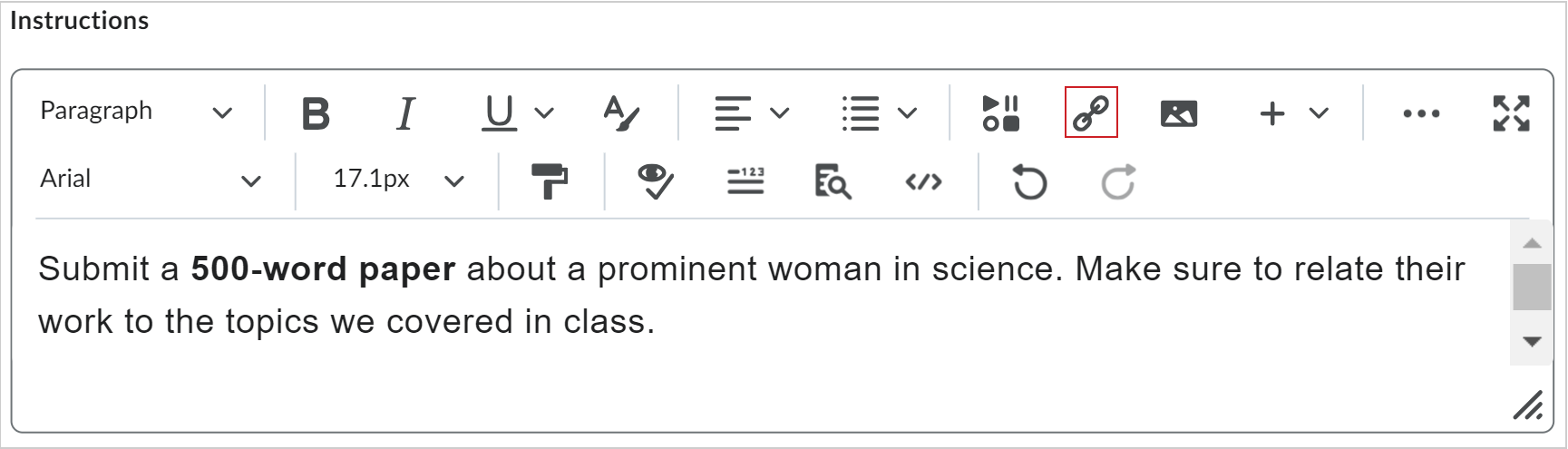Toggle bold formatting
The image size is (1568, 449).
click(316, 113)
